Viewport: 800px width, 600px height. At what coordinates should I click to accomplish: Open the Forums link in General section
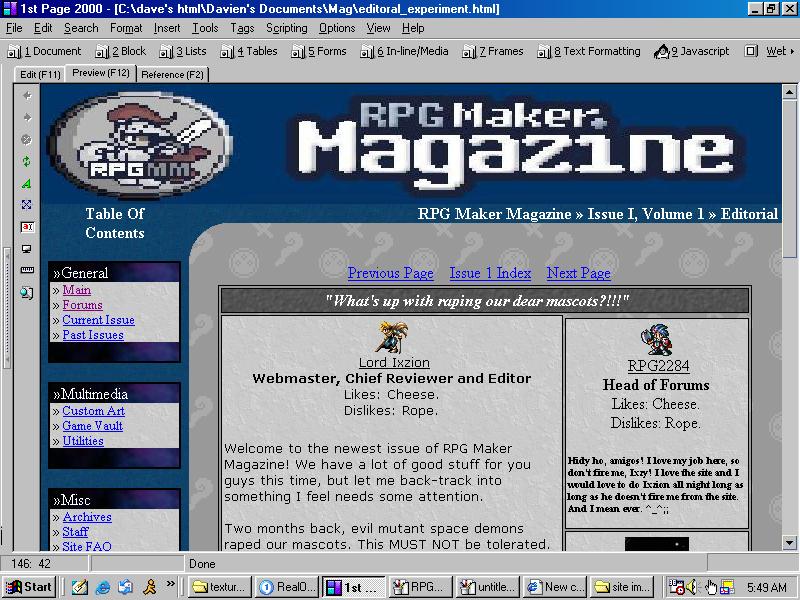tap(82, 305)
